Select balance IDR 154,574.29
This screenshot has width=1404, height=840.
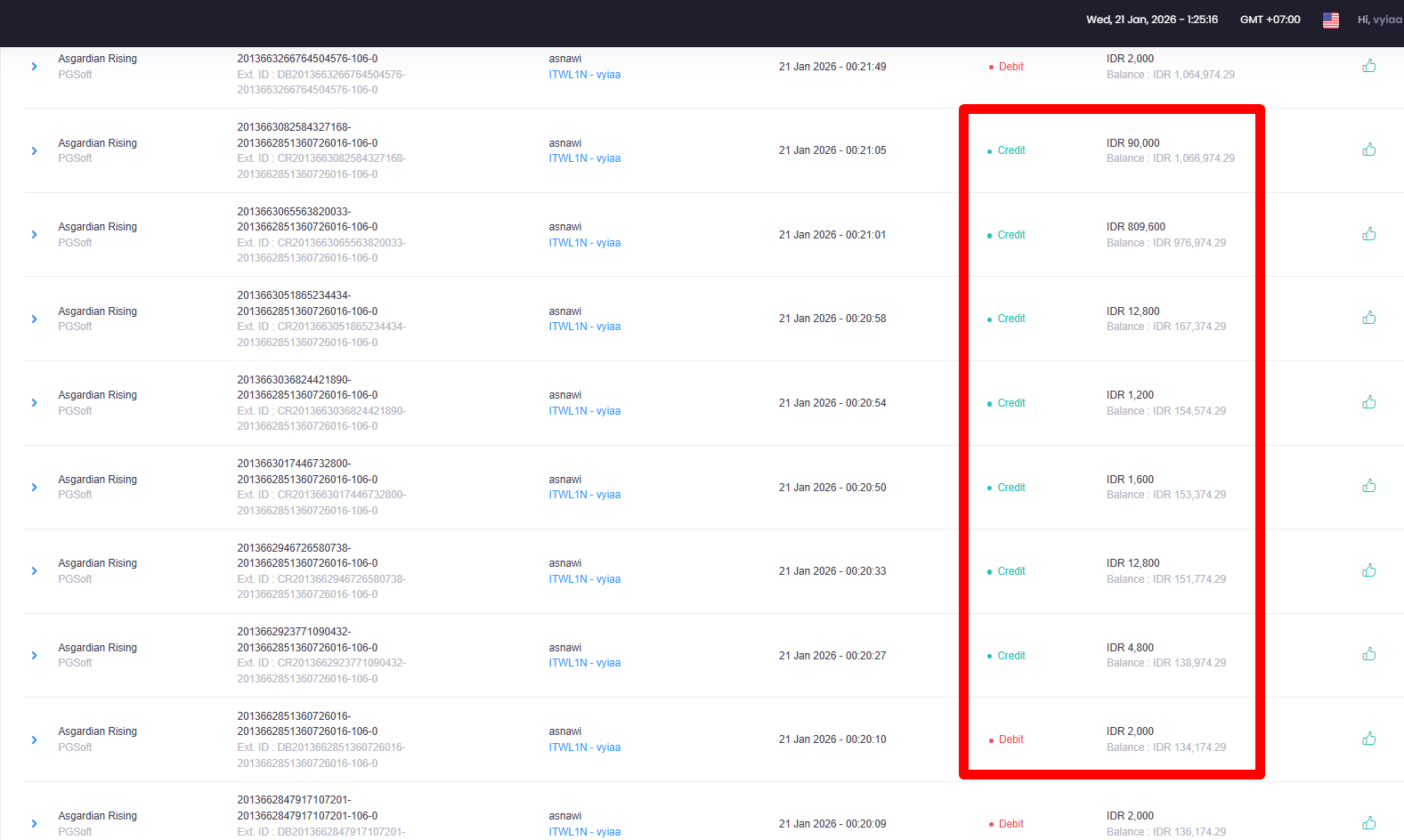pos(1189,411)
